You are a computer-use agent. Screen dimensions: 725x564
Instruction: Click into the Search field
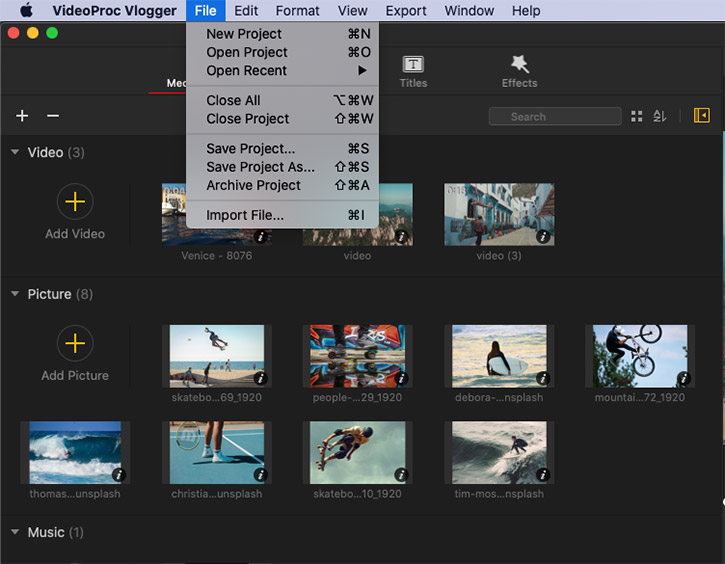(553, 117)
